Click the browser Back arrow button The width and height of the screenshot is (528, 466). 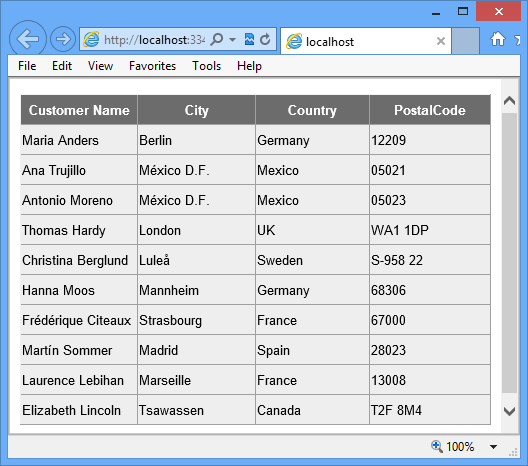tap(28, 39)
